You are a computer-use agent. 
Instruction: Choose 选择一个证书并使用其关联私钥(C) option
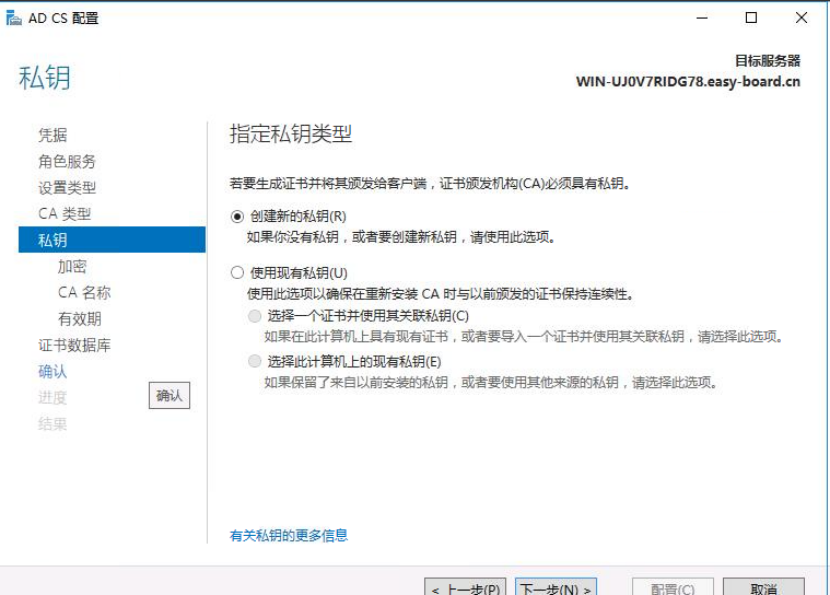(x=255, y=316)
